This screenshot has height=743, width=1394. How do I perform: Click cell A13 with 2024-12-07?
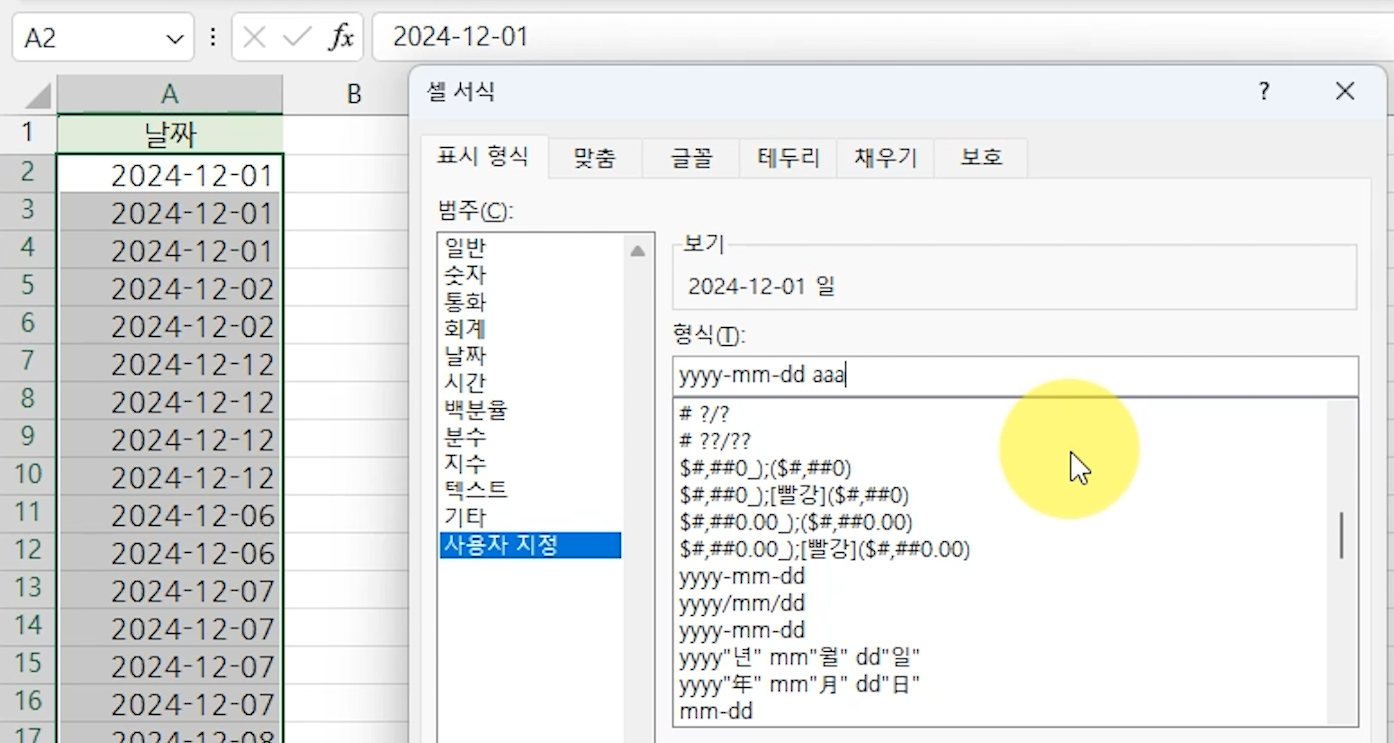click(170, 590)
